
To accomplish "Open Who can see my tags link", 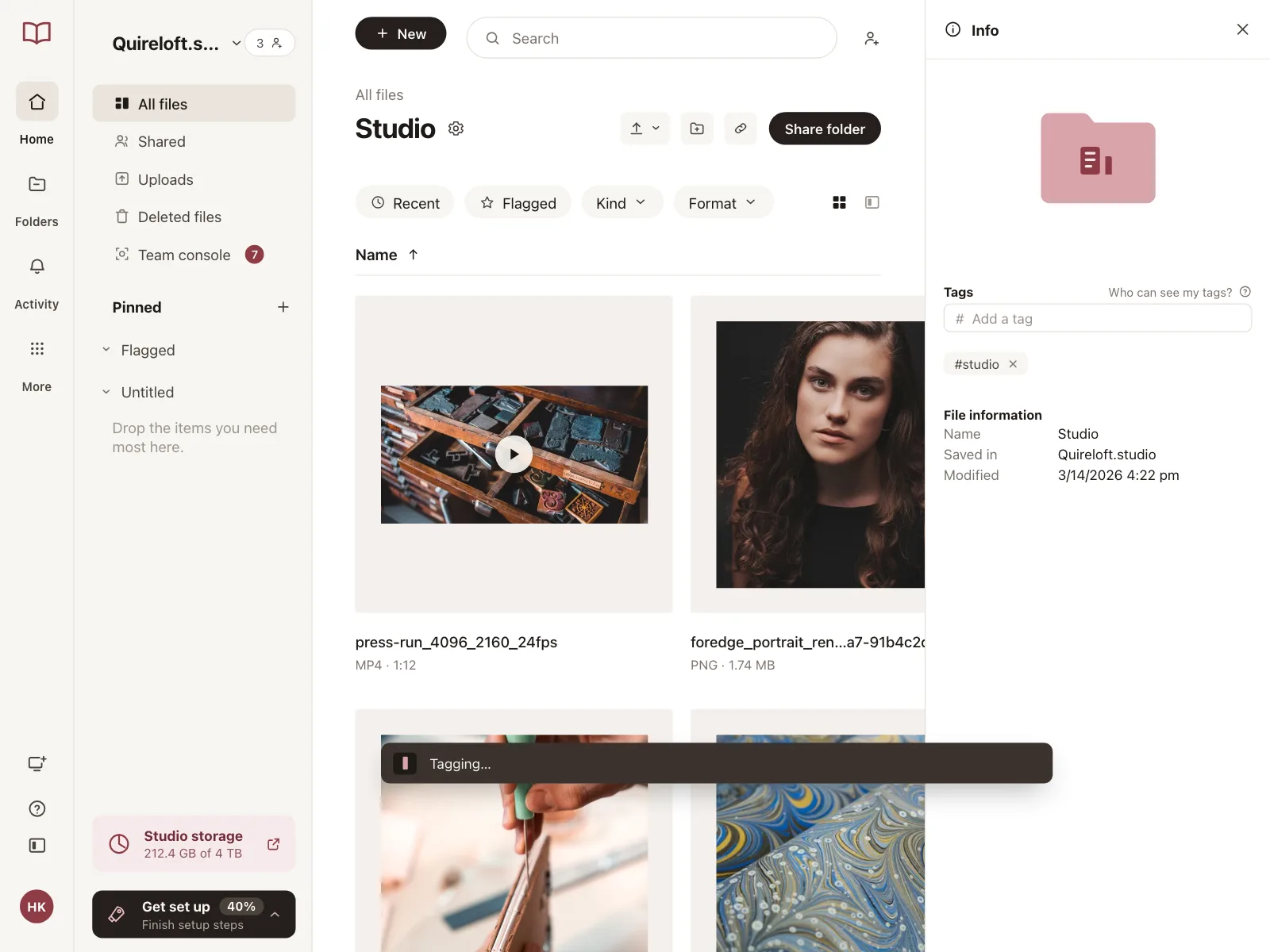I will [x=1170, y=292].
